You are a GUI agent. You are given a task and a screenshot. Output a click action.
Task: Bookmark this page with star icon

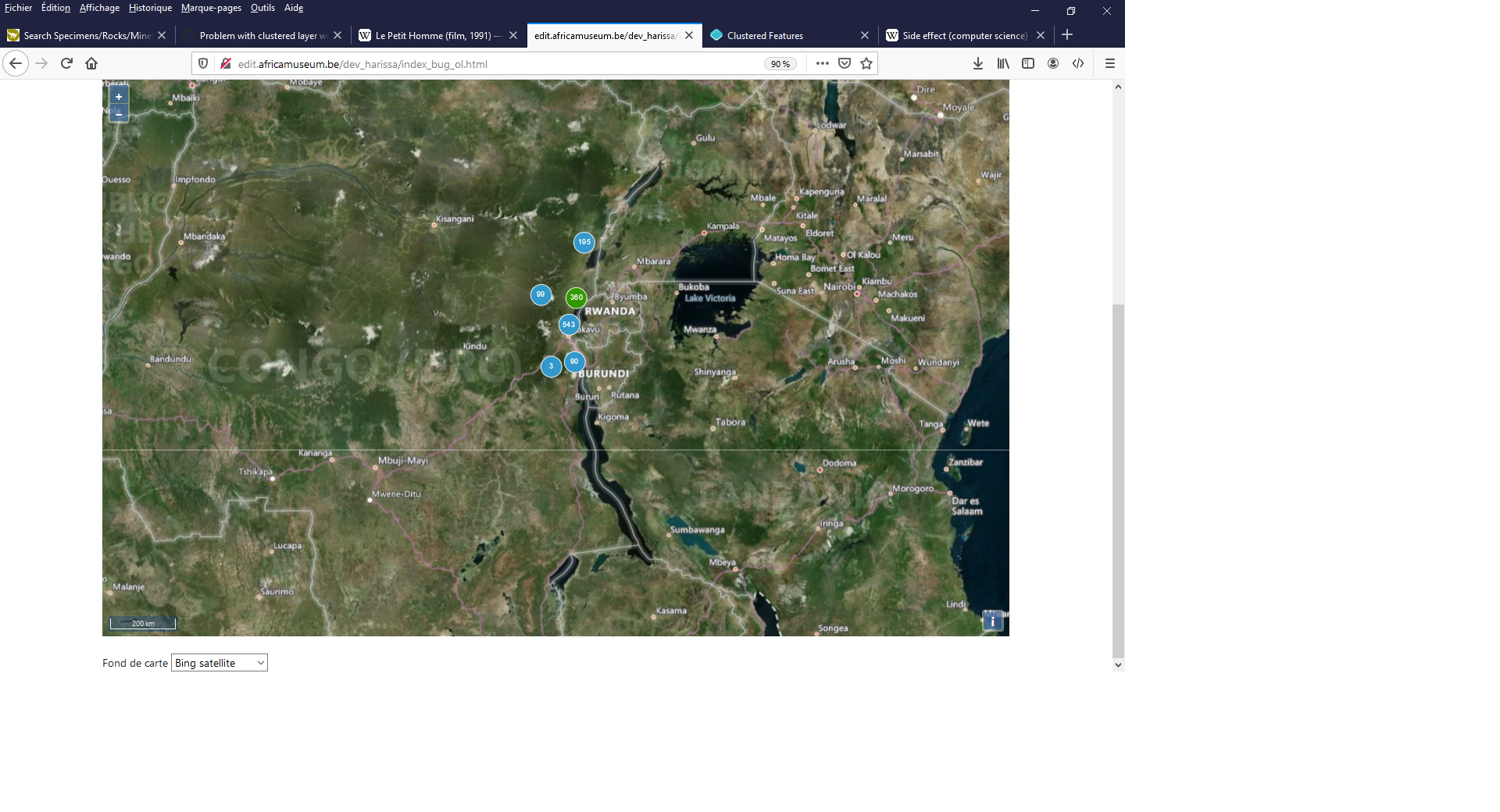(866, 63)
